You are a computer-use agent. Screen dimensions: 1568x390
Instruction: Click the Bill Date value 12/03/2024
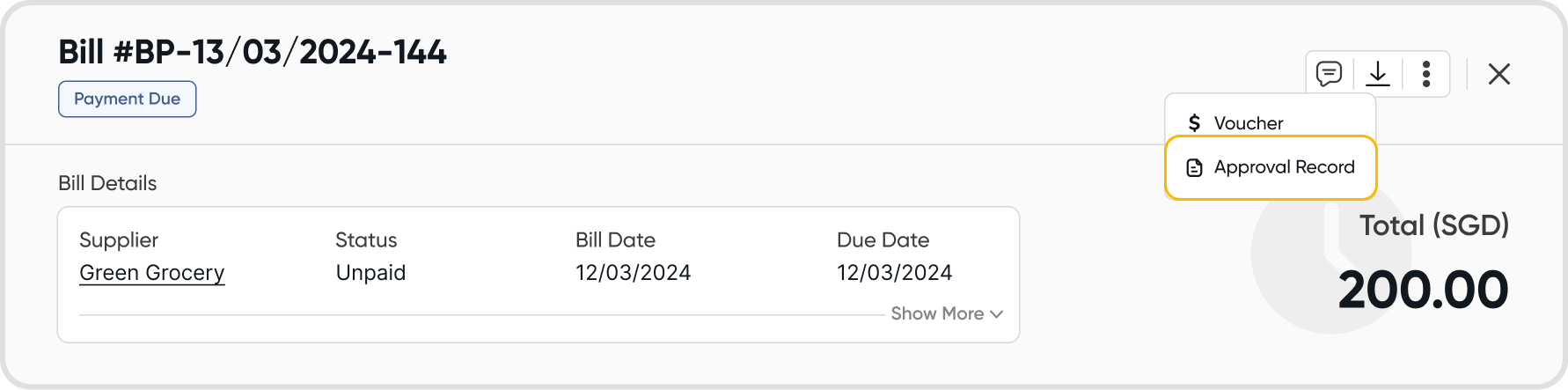tap(633, 273)
